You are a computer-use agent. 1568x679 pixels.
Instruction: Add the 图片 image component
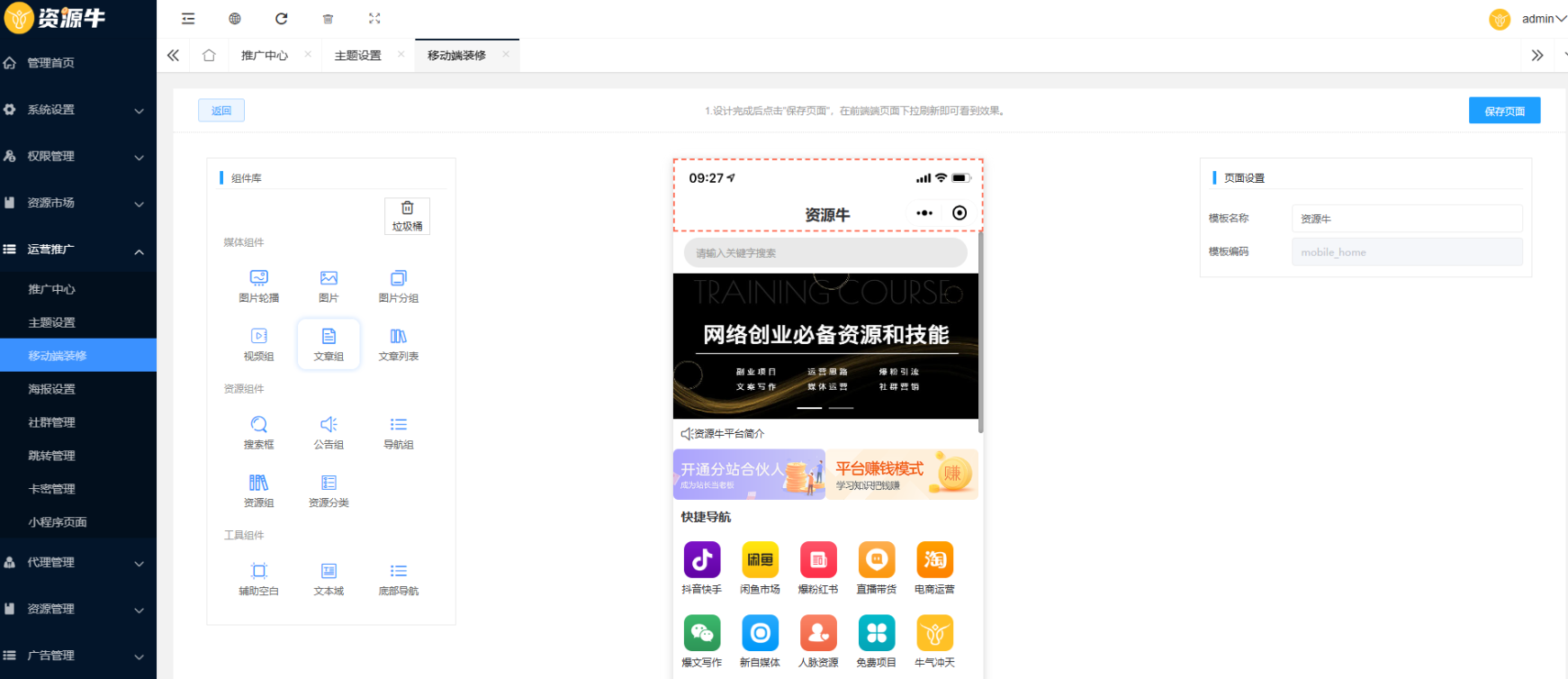click(329, 285)
